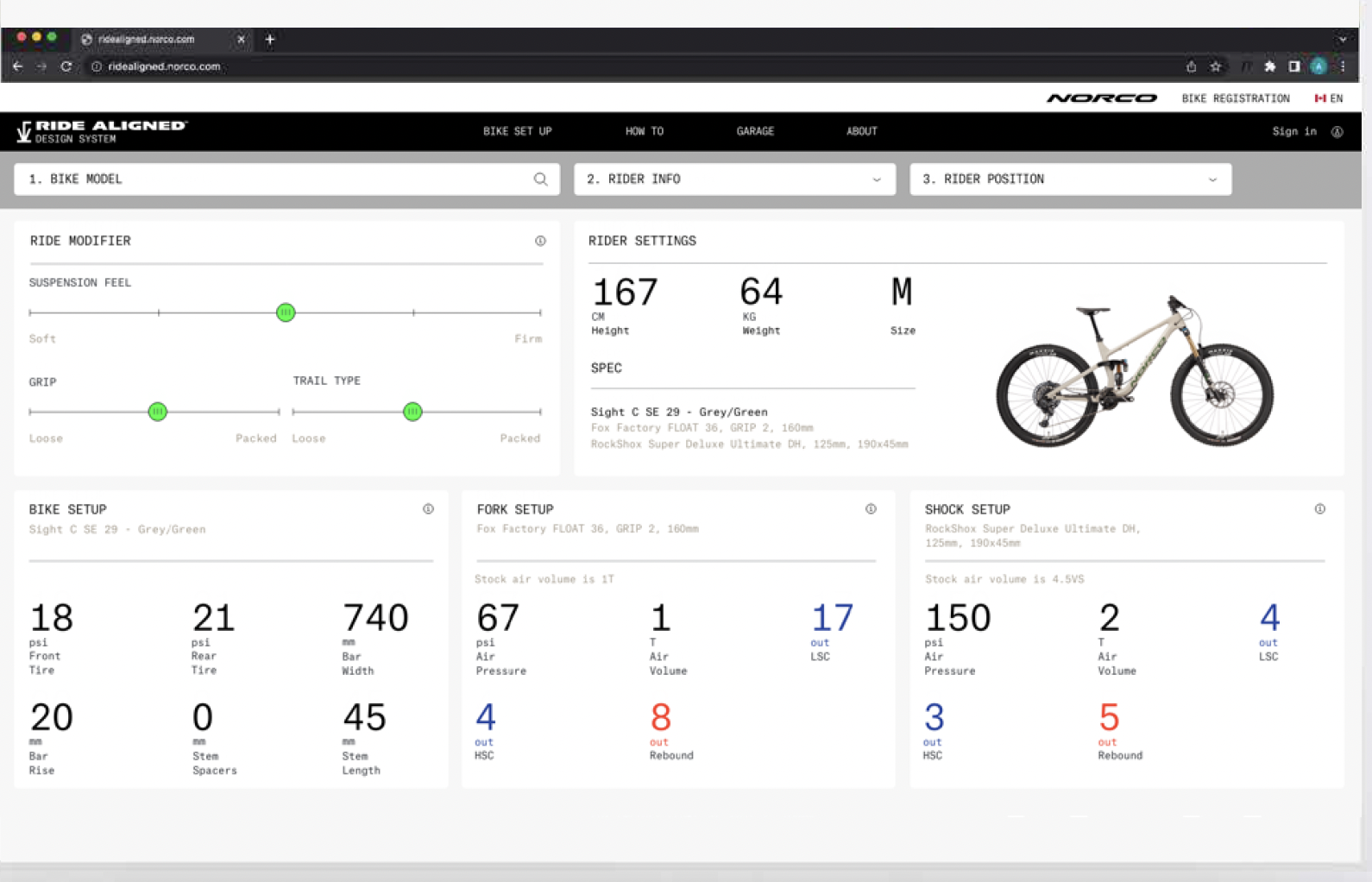This screenshot has width=1372, height=882.
Task: Click the Norco brand logo
Action: tap(1102, 98)
